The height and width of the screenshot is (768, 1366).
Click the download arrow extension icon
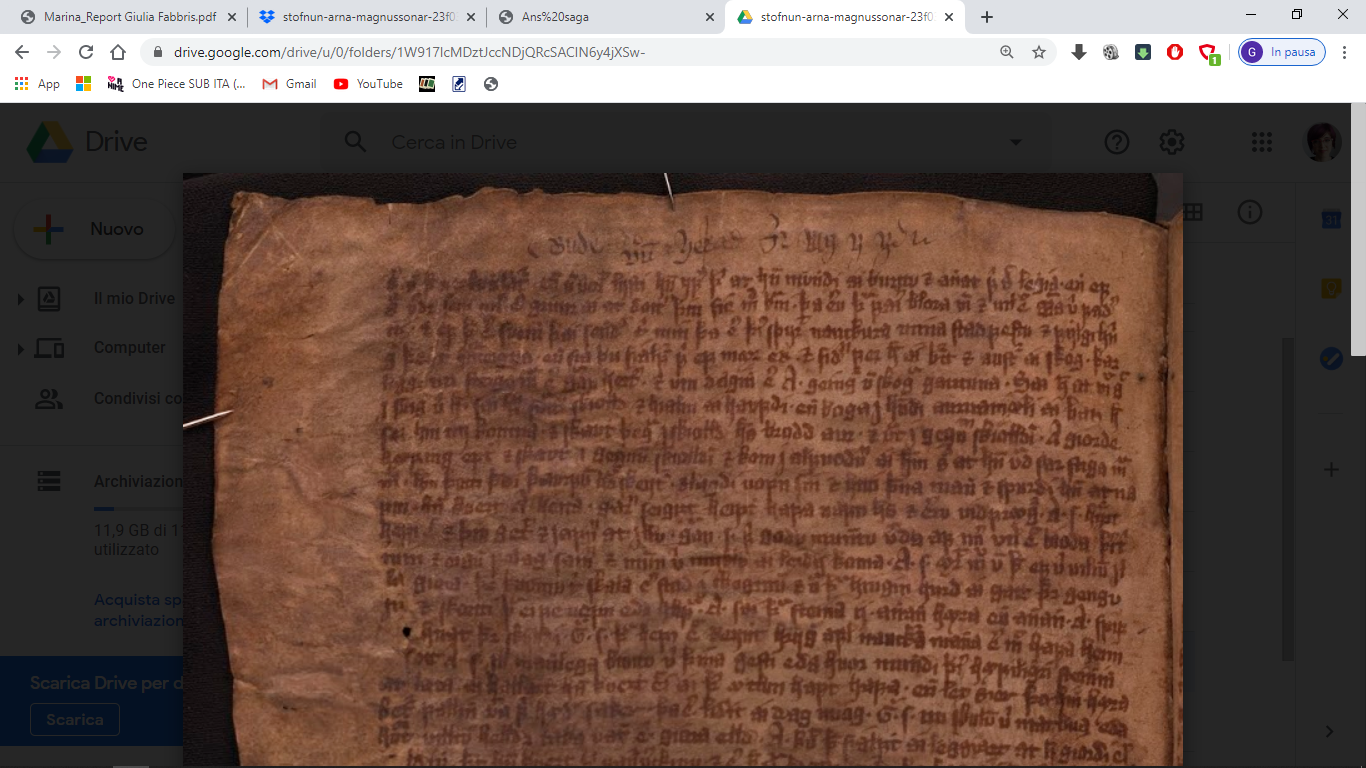click(x=1078, y=52)
